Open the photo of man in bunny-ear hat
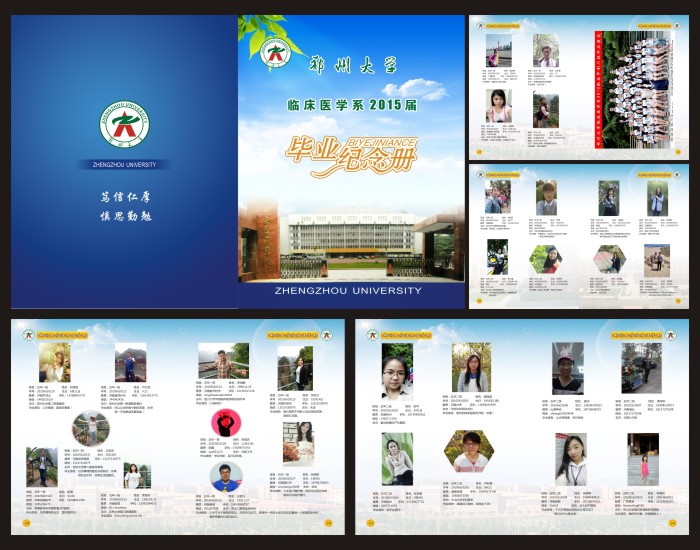The image size is (700, 550). (567, 368)
